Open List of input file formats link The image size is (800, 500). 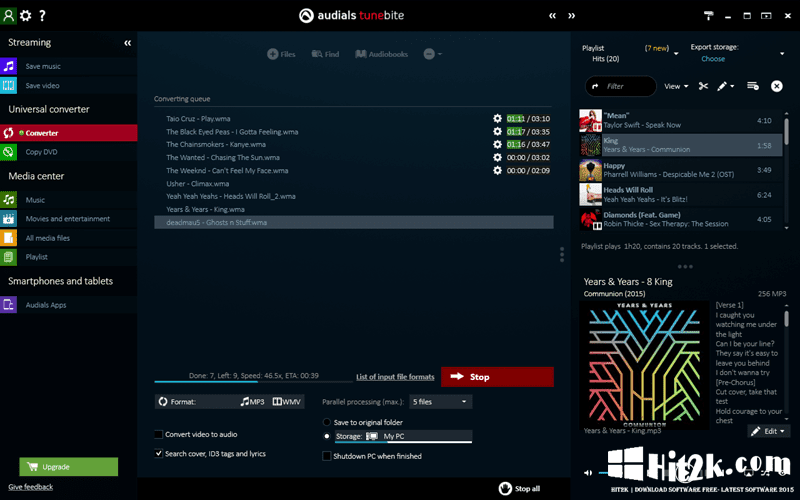click(395, 377)
